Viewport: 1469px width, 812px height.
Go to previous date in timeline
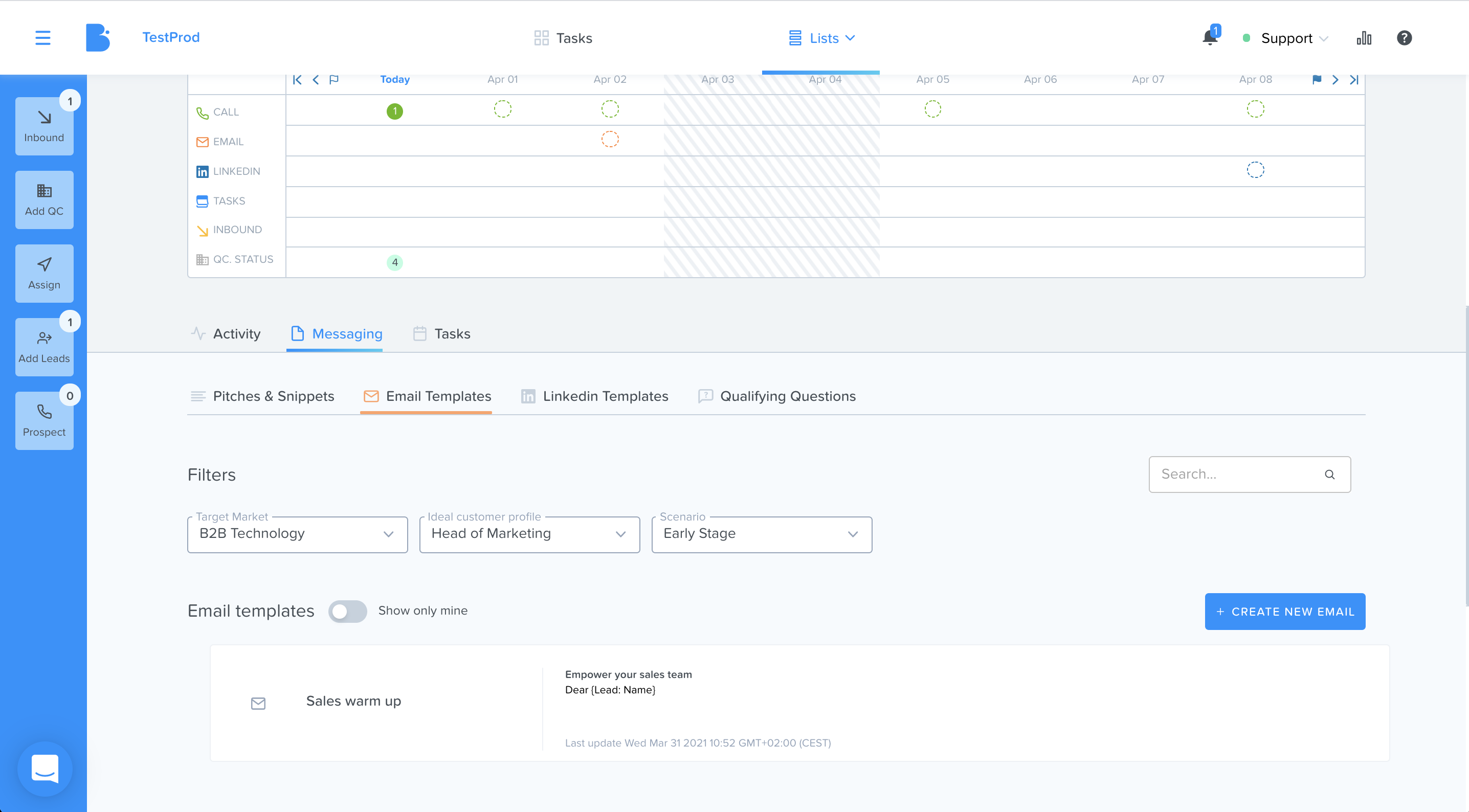point(316,79)
